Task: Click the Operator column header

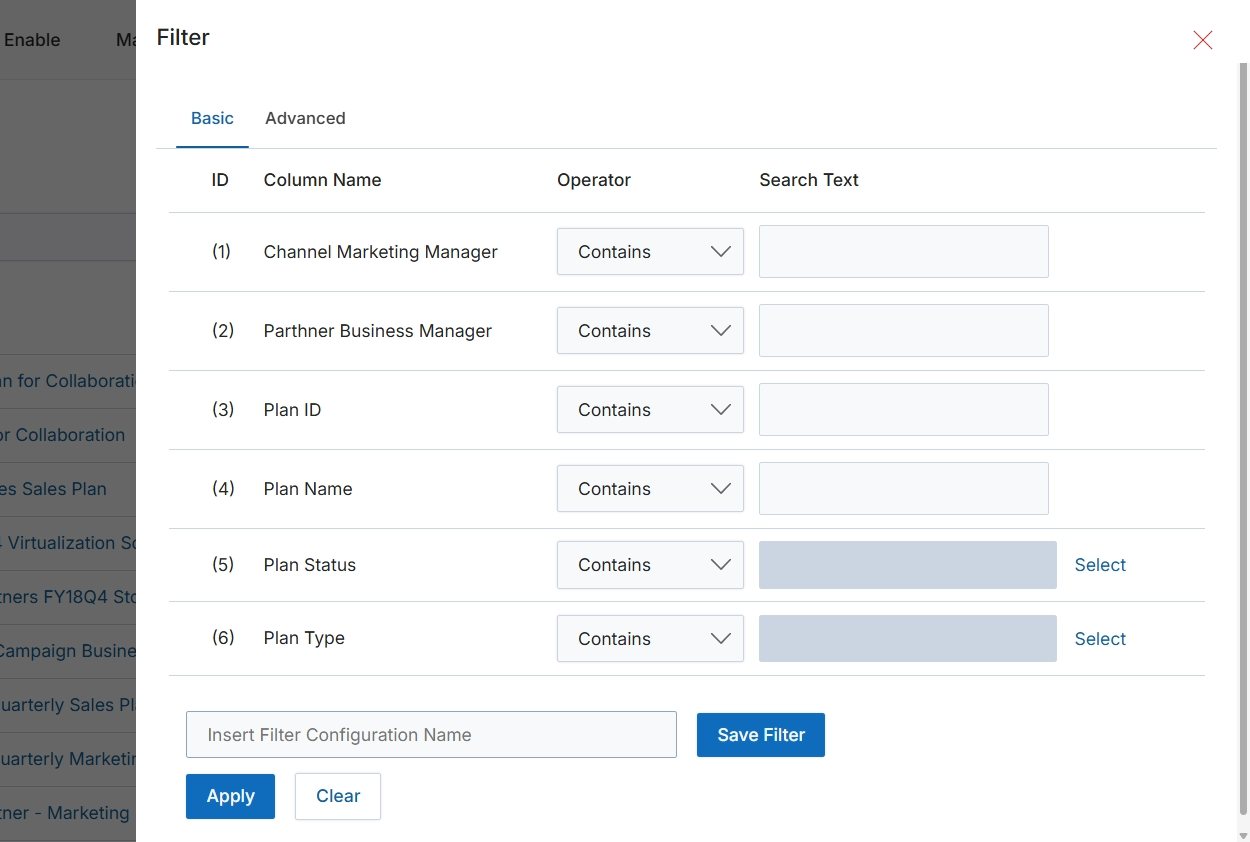Action: pos(594,180)
